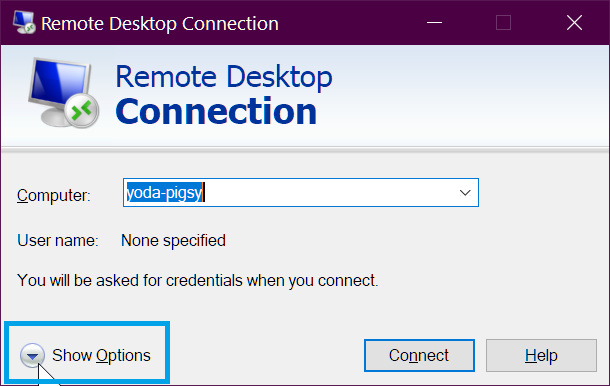Click empty space in Computer field after the text
The width and height of the screenshot is (610, 386).
click(329, 193)
